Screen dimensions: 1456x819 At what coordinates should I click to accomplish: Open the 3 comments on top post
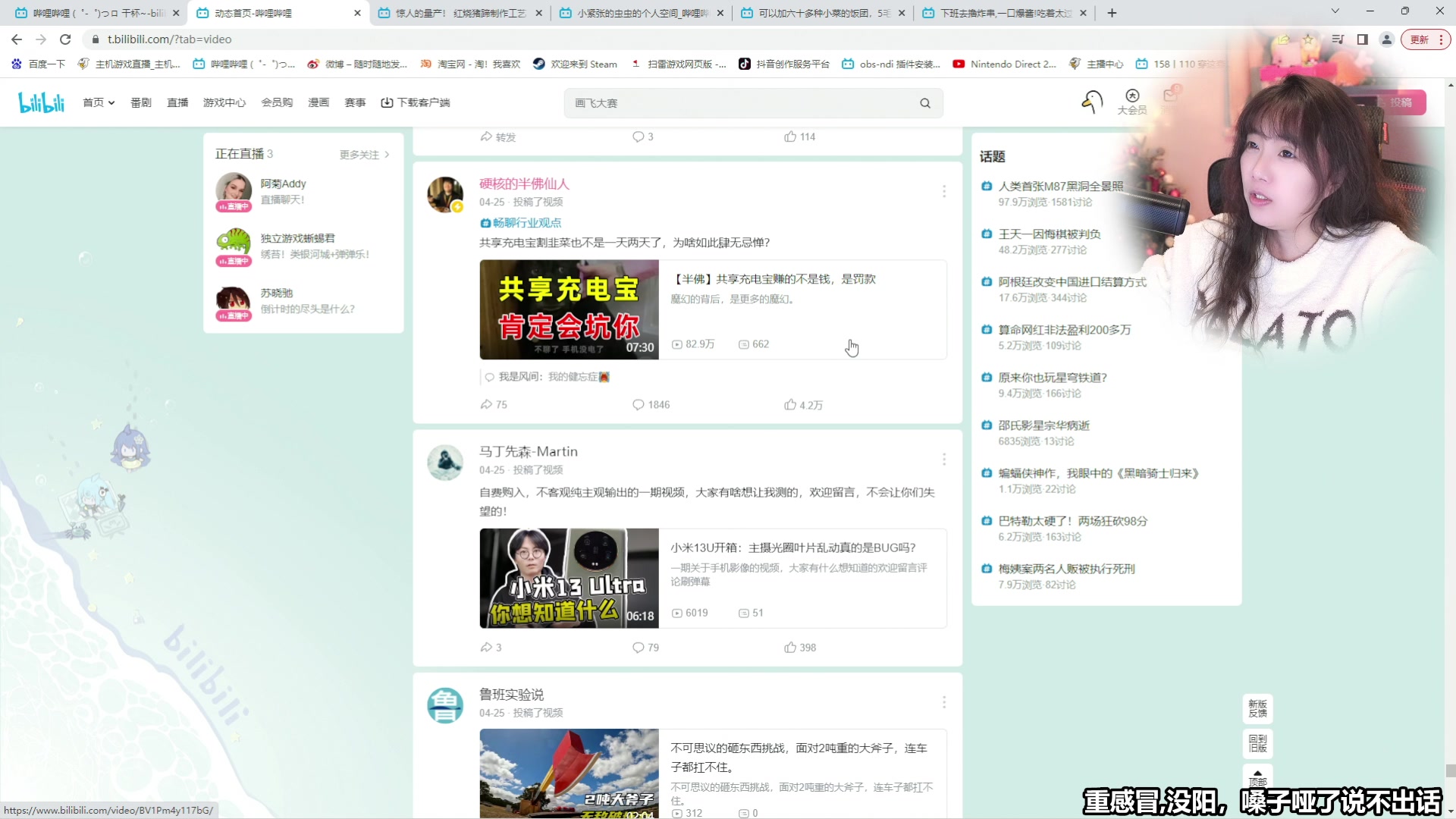pyautogui.click(x=643, y=137)
